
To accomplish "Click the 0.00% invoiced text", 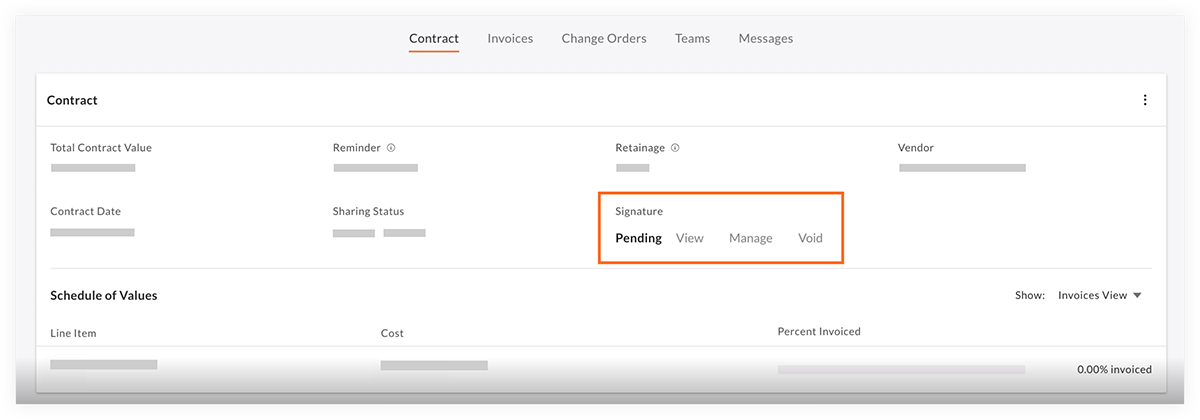I will [1114, 369].
